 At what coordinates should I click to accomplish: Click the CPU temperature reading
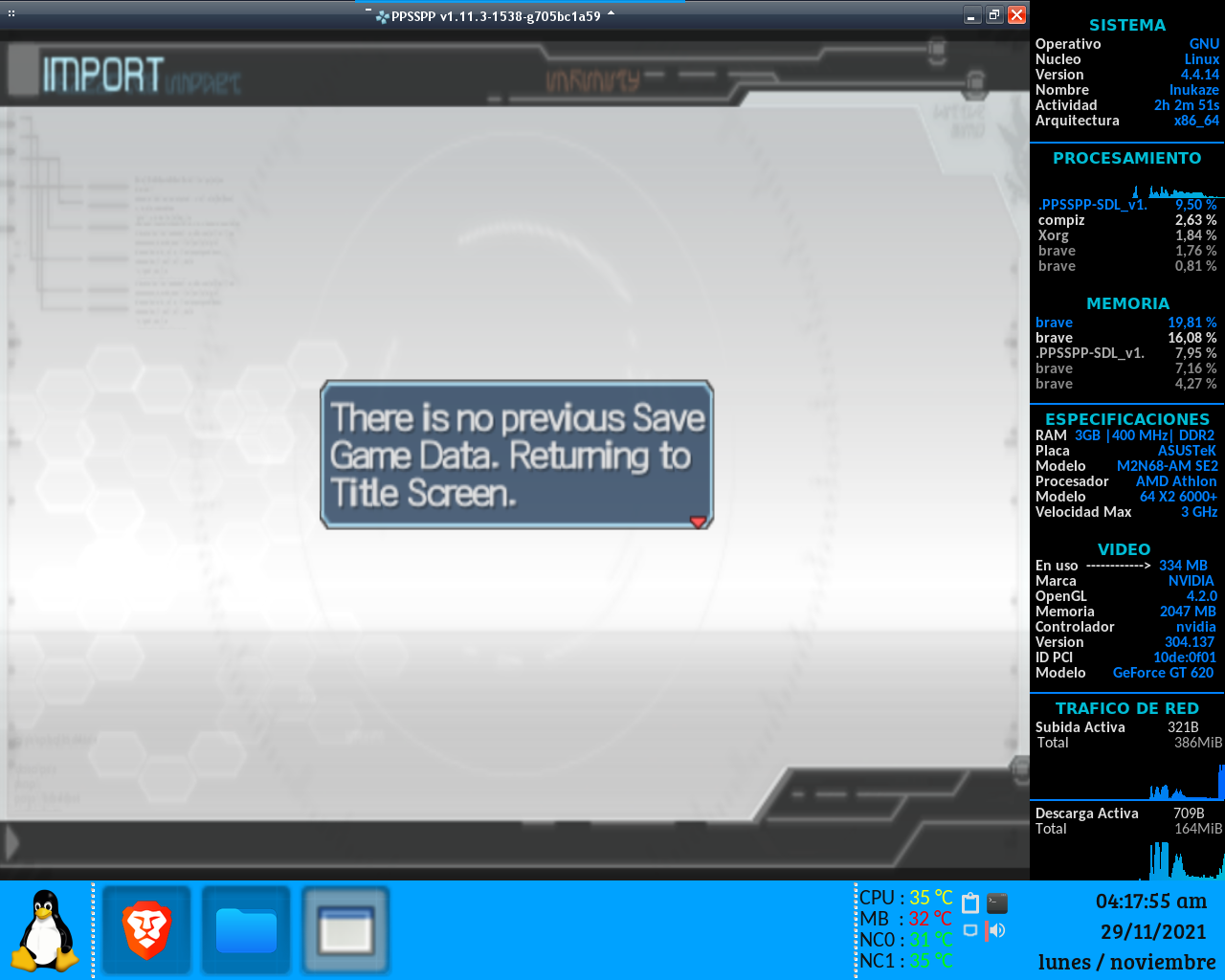[x=905, y=898]
